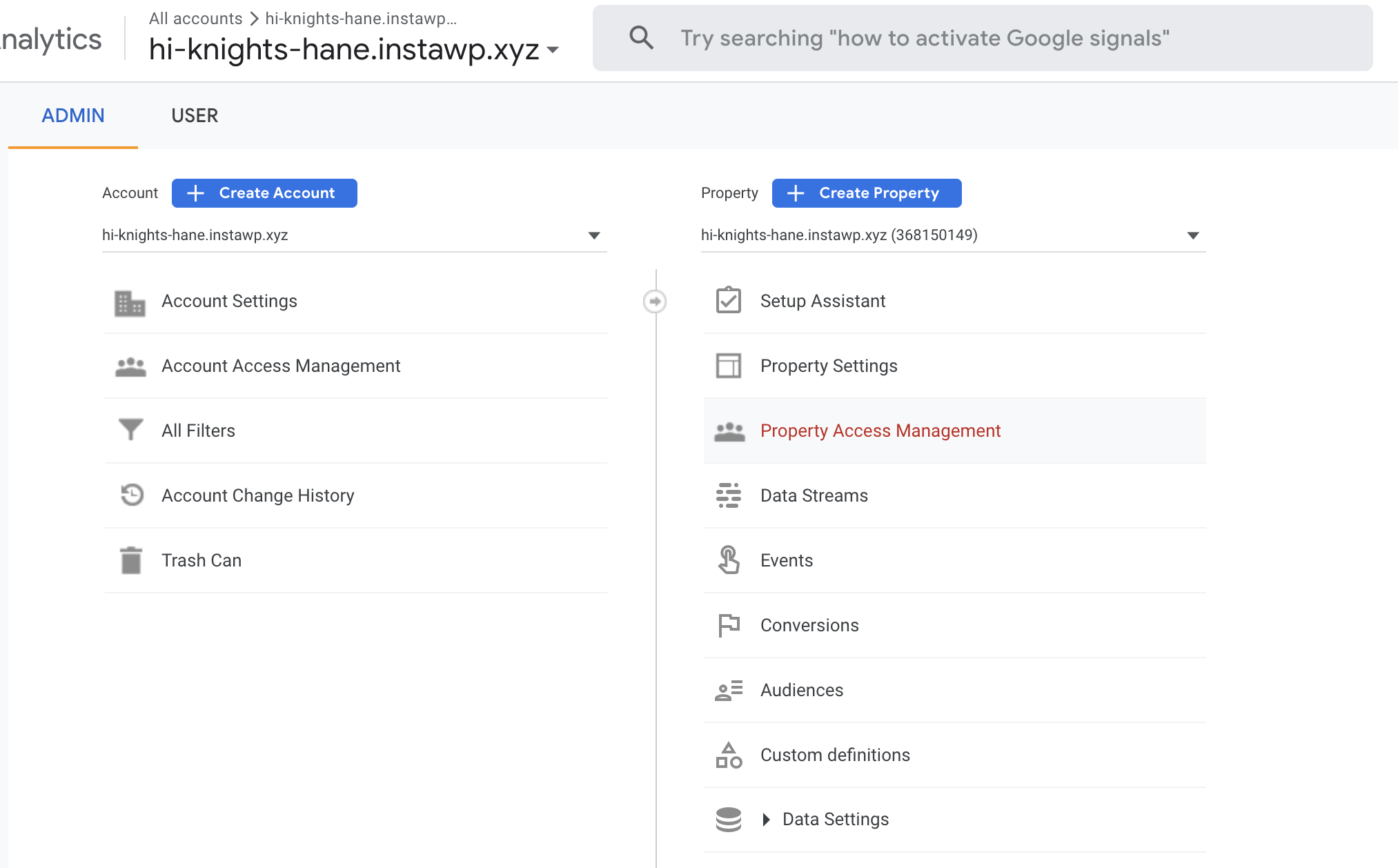
Task: Open Audiences via its person icon
Action: pos(728,690)
